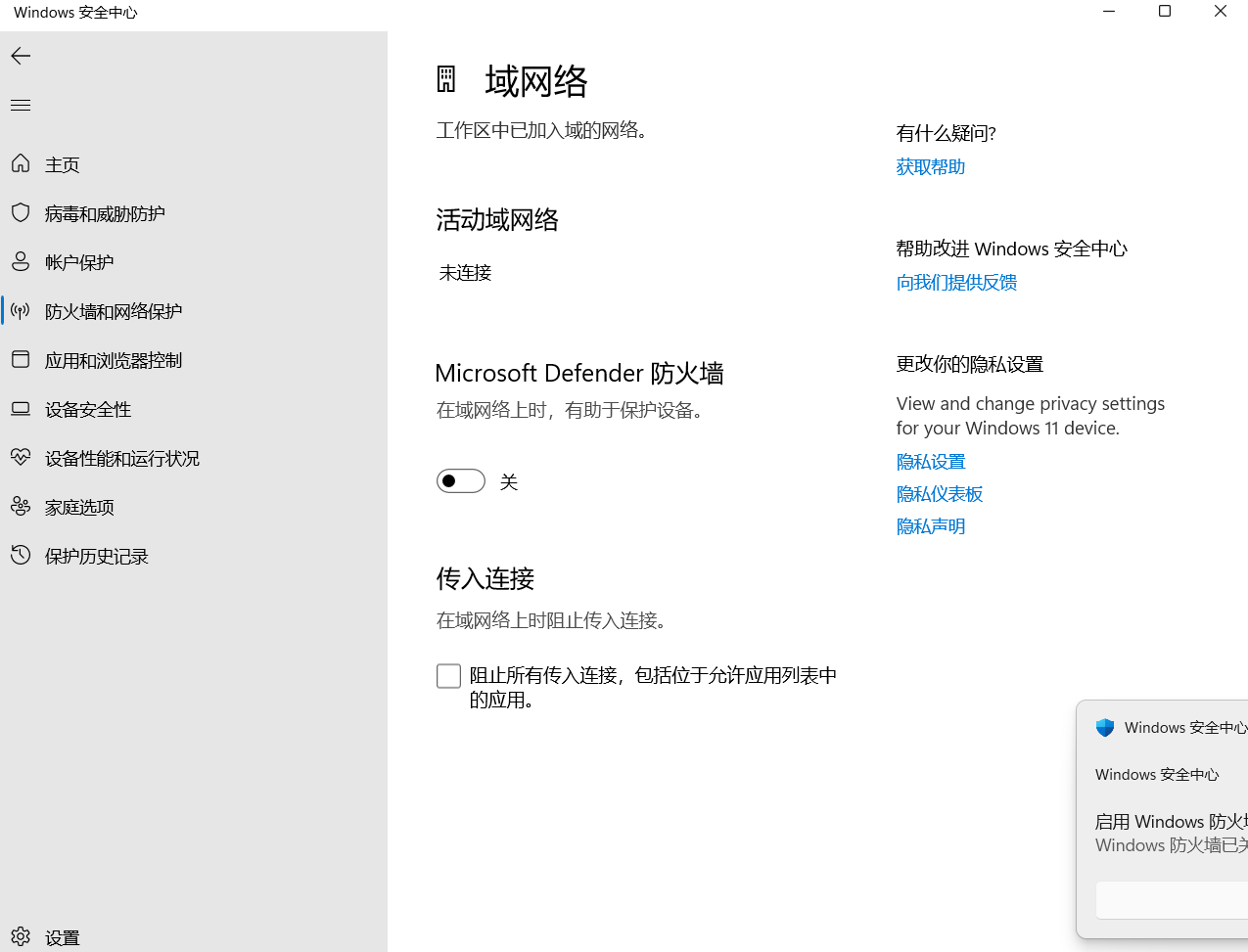Image resolution: width=1248 pixels, height=952 pixels.
Task: Click the laptop icon for 设备安全性
Action: pyautogui.click(x=21, y=408)
